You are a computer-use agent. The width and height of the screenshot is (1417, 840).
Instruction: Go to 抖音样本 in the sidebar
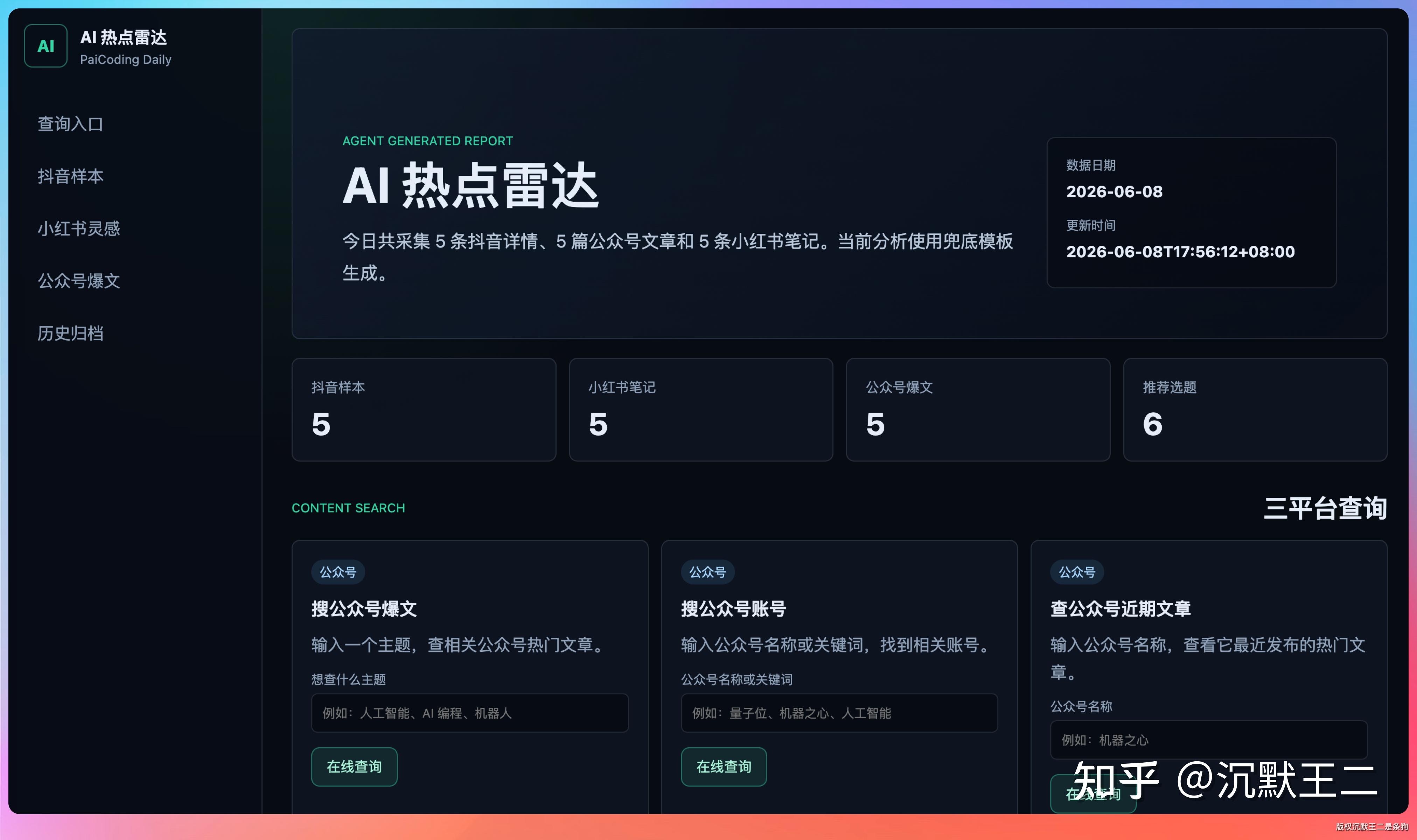point(70,176)
